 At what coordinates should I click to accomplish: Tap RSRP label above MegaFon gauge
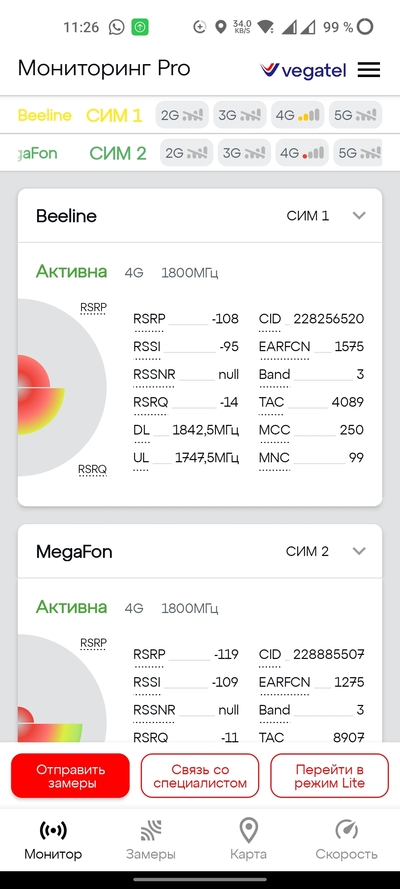click(x=93, y=644)
